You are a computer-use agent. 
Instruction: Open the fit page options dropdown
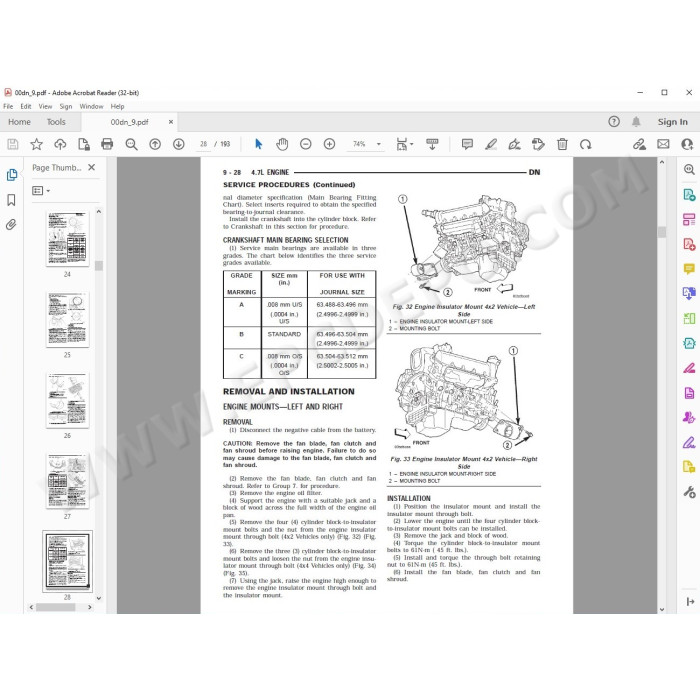coord(404,144)
